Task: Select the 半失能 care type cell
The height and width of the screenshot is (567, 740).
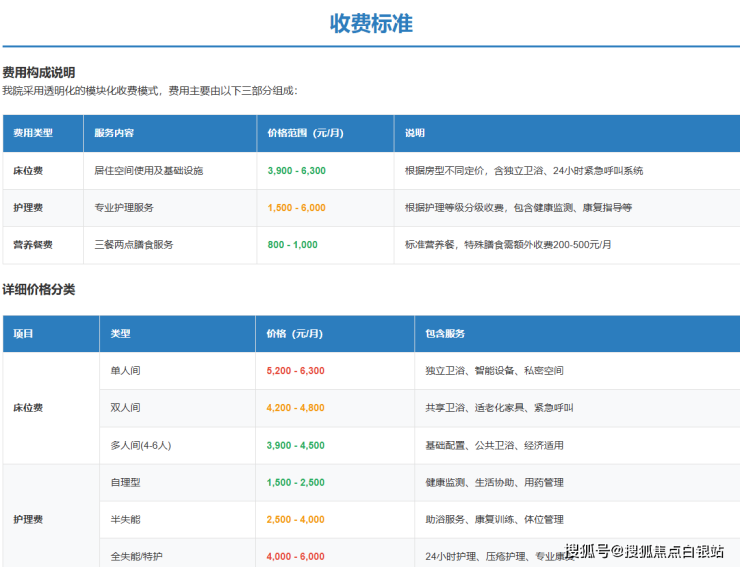Action: [x=125, y=520]
